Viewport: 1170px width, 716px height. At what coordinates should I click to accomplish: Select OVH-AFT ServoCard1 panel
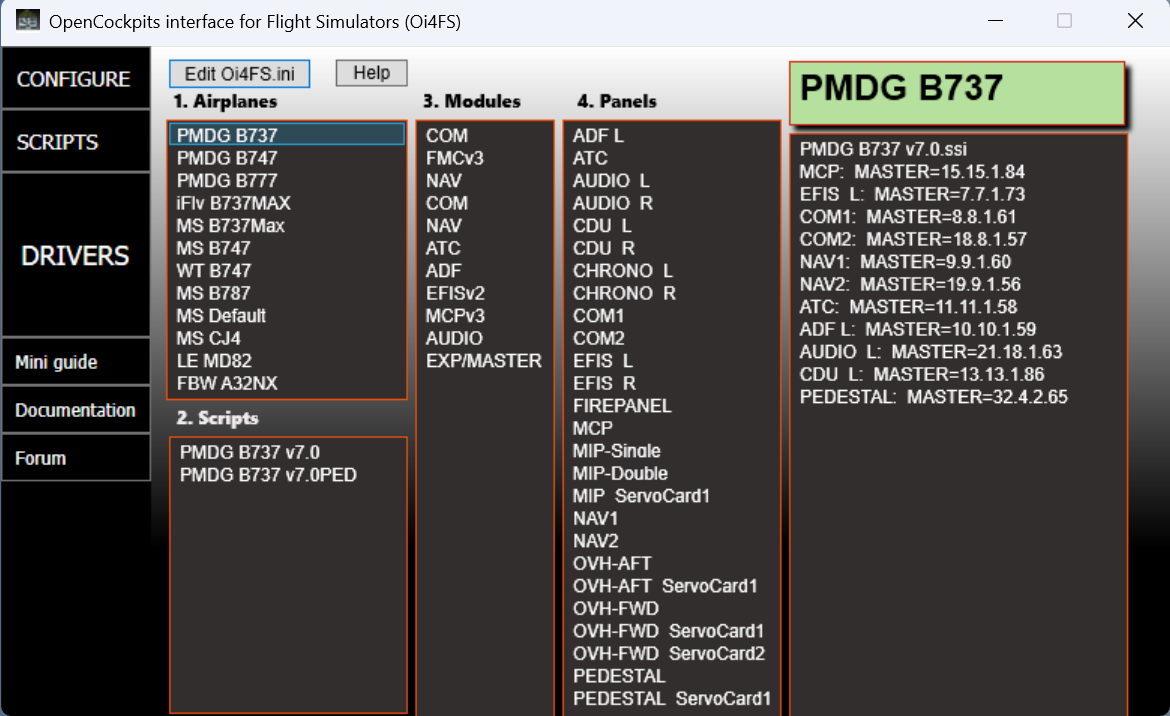tap(665, 585)
